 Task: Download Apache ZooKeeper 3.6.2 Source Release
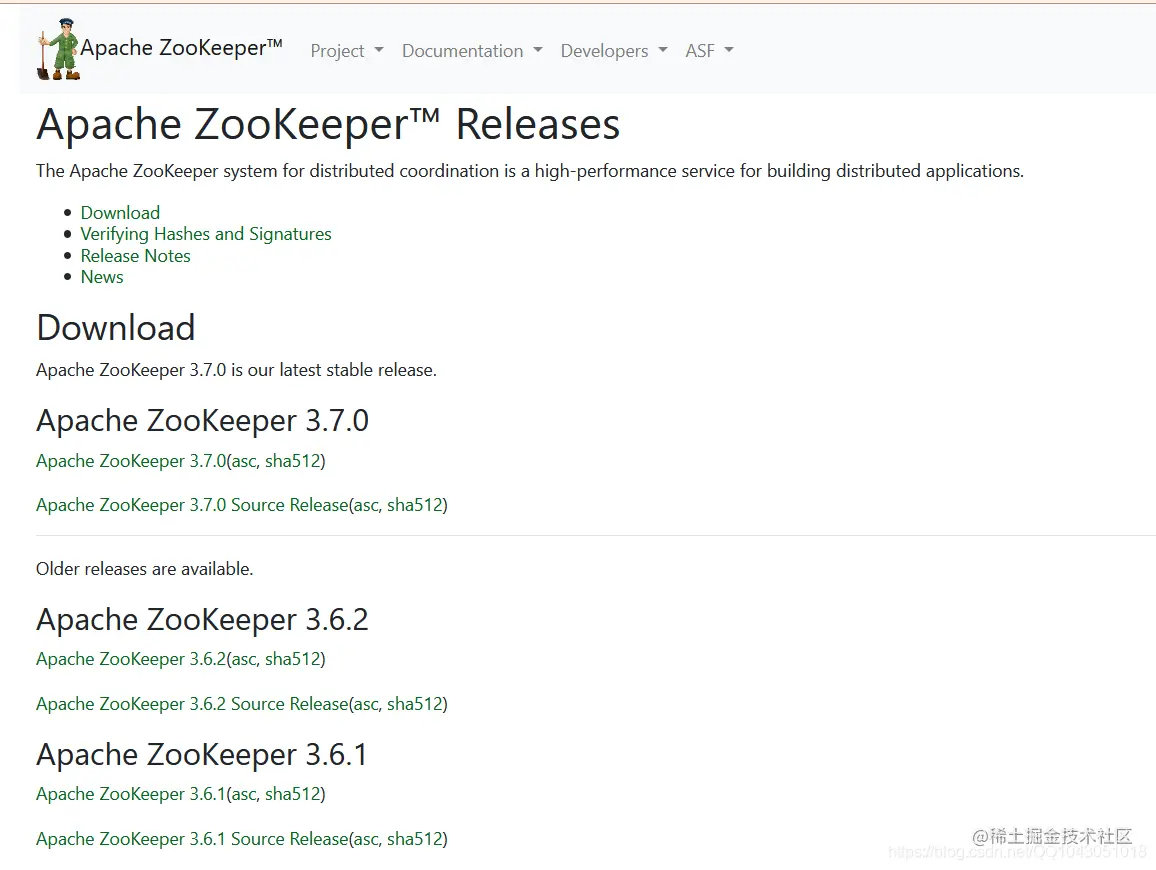[192, 704]
